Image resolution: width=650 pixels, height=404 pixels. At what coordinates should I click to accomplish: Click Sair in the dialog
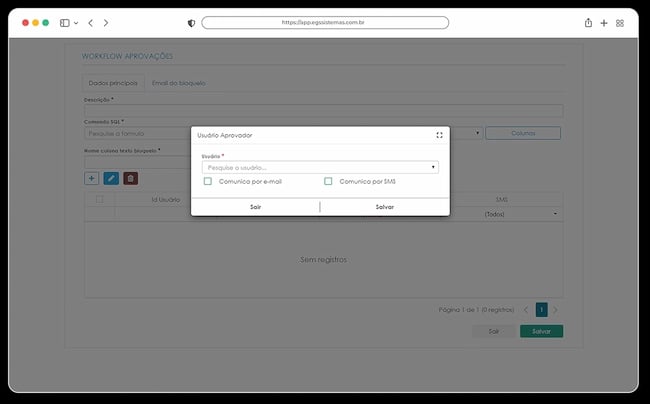point(255,207)
